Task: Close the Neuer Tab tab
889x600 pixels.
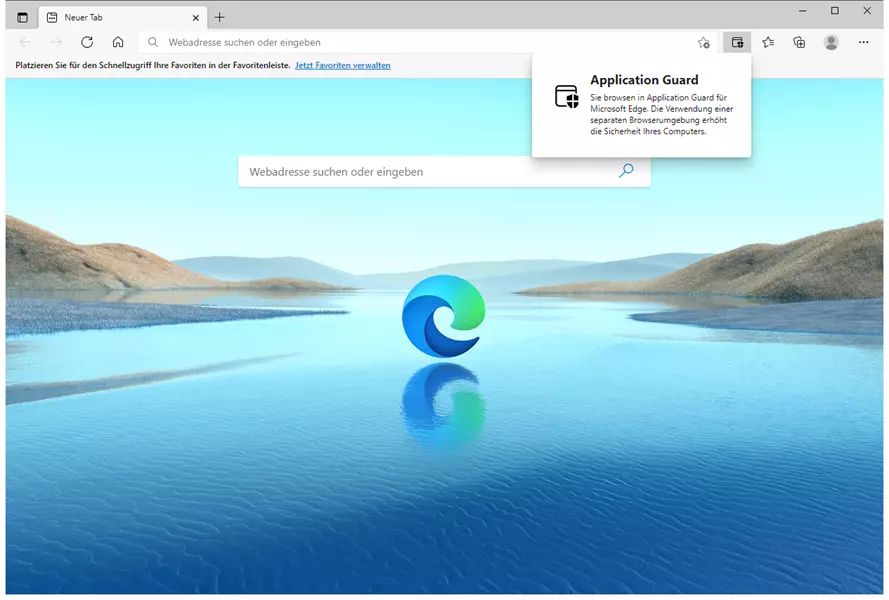Action: (194, 17)
